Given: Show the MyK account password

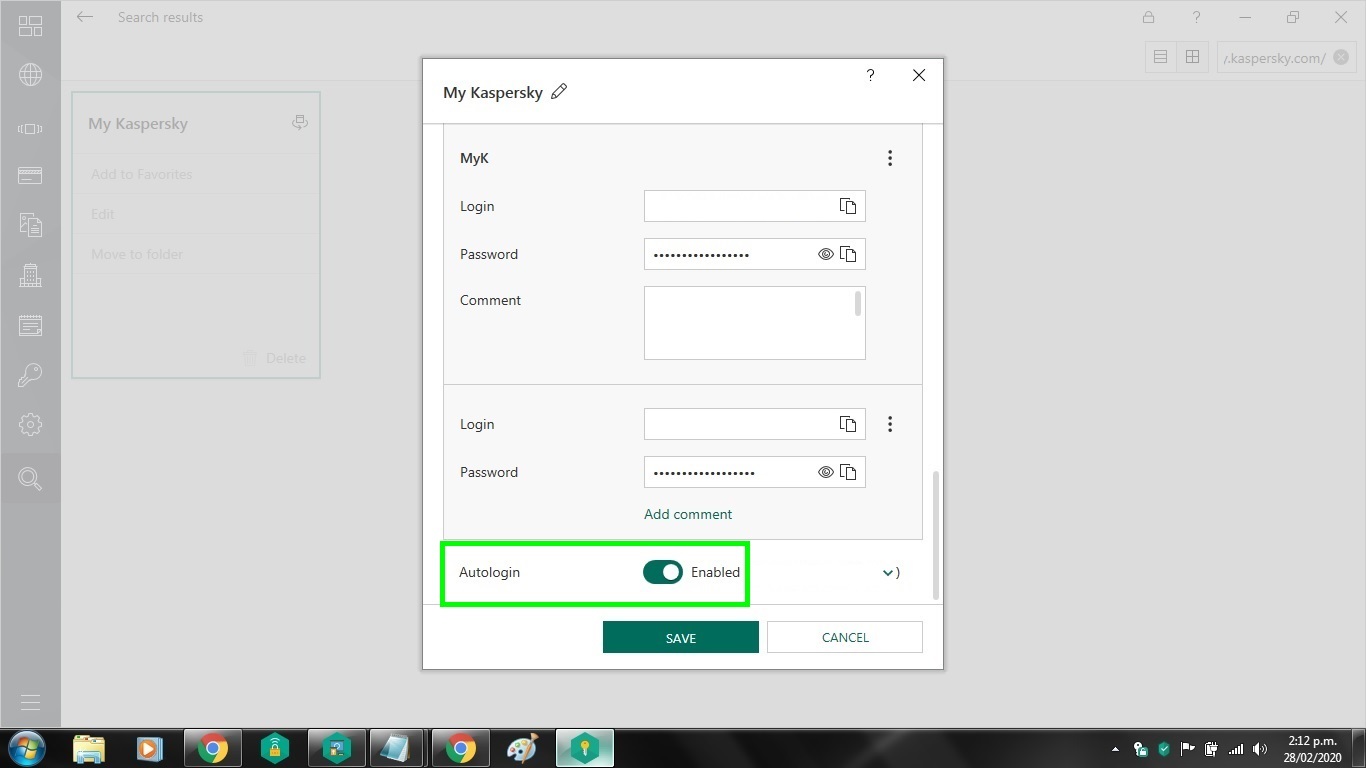Looking at the screenshot, I should [826, 254].
